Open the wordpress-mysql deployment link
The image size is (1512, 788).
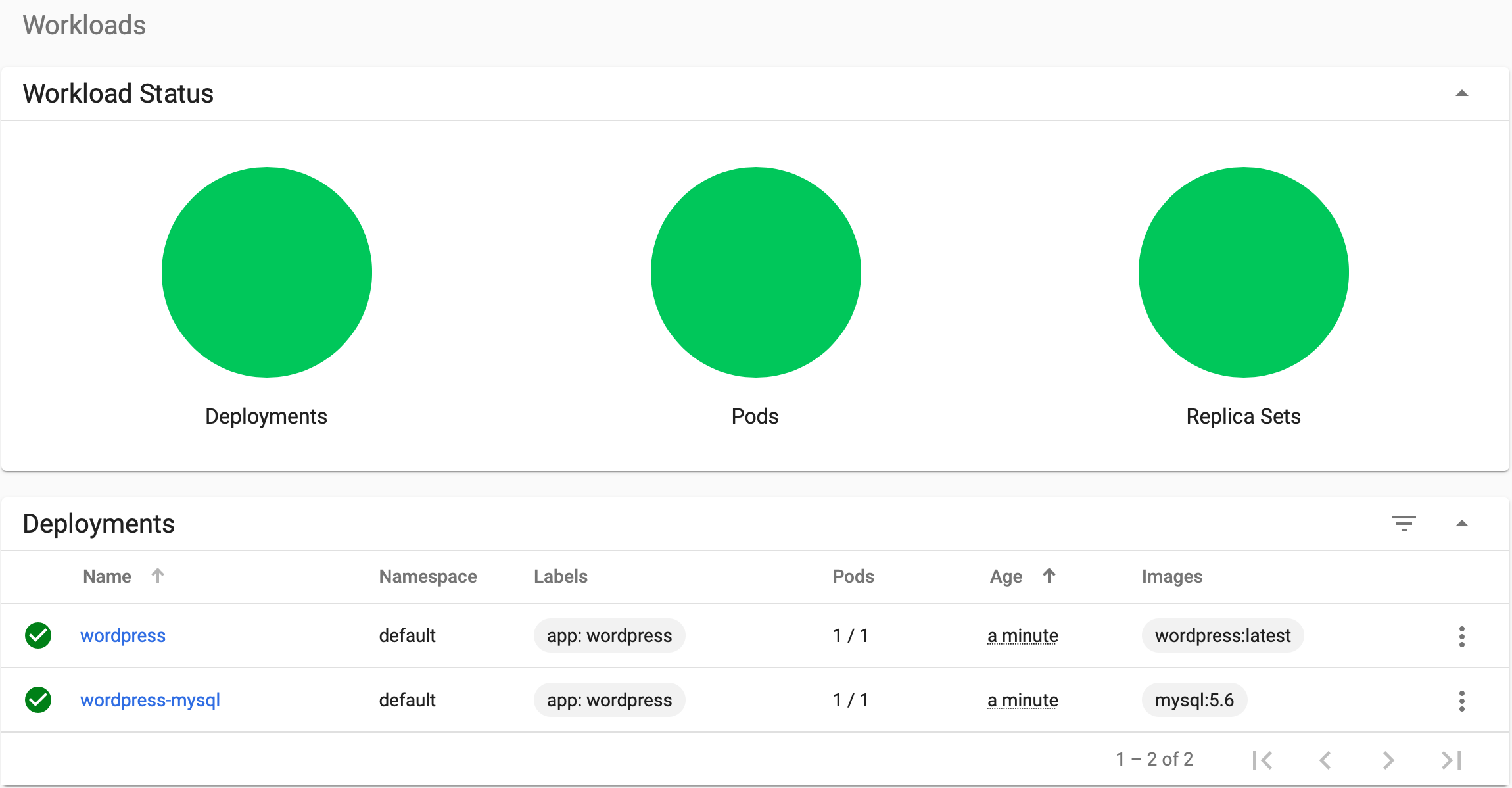150,700
